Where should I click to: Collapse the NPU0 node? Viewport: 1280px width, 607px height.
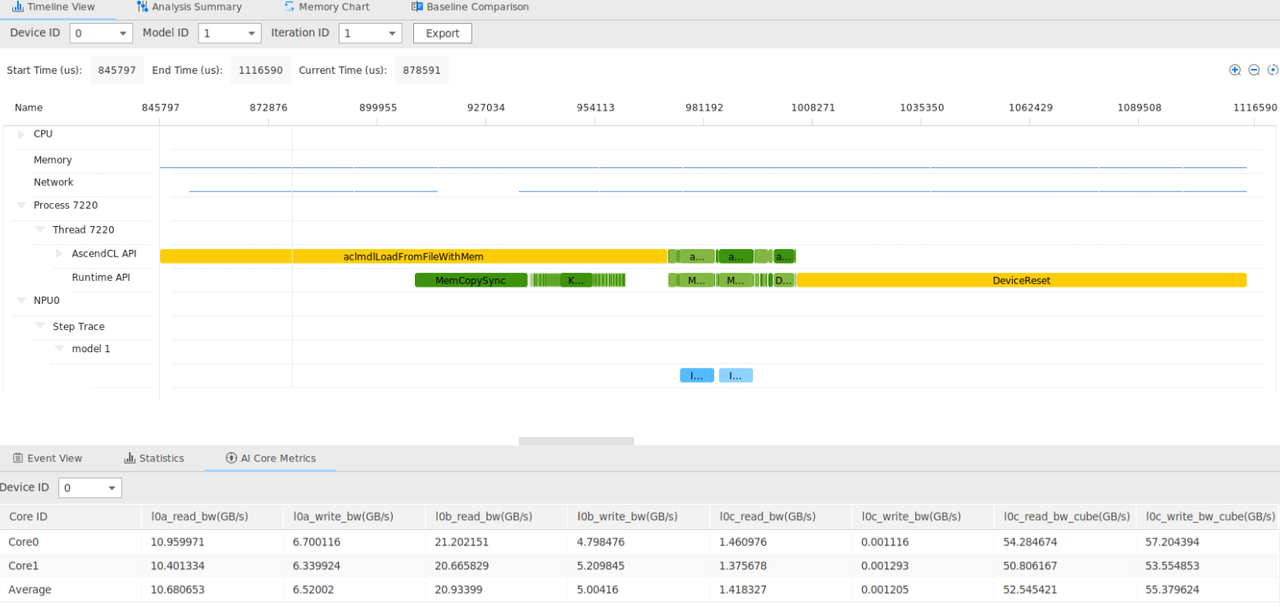click(21, 300)
